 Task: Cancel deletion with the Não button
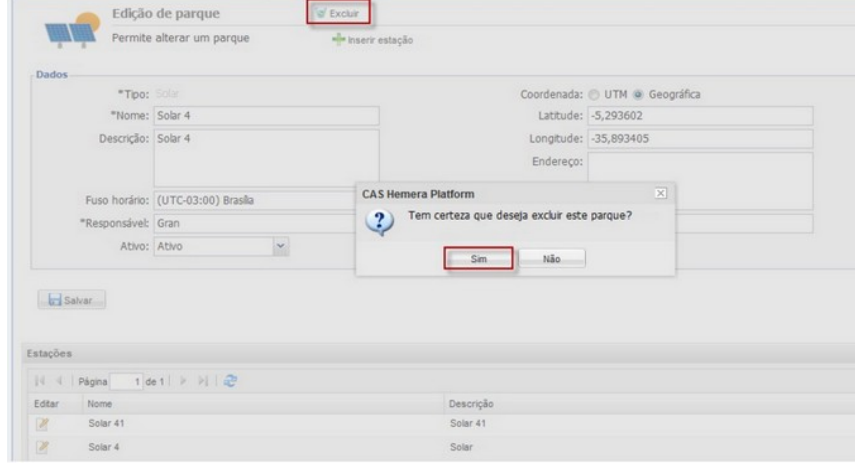(551, 258)
